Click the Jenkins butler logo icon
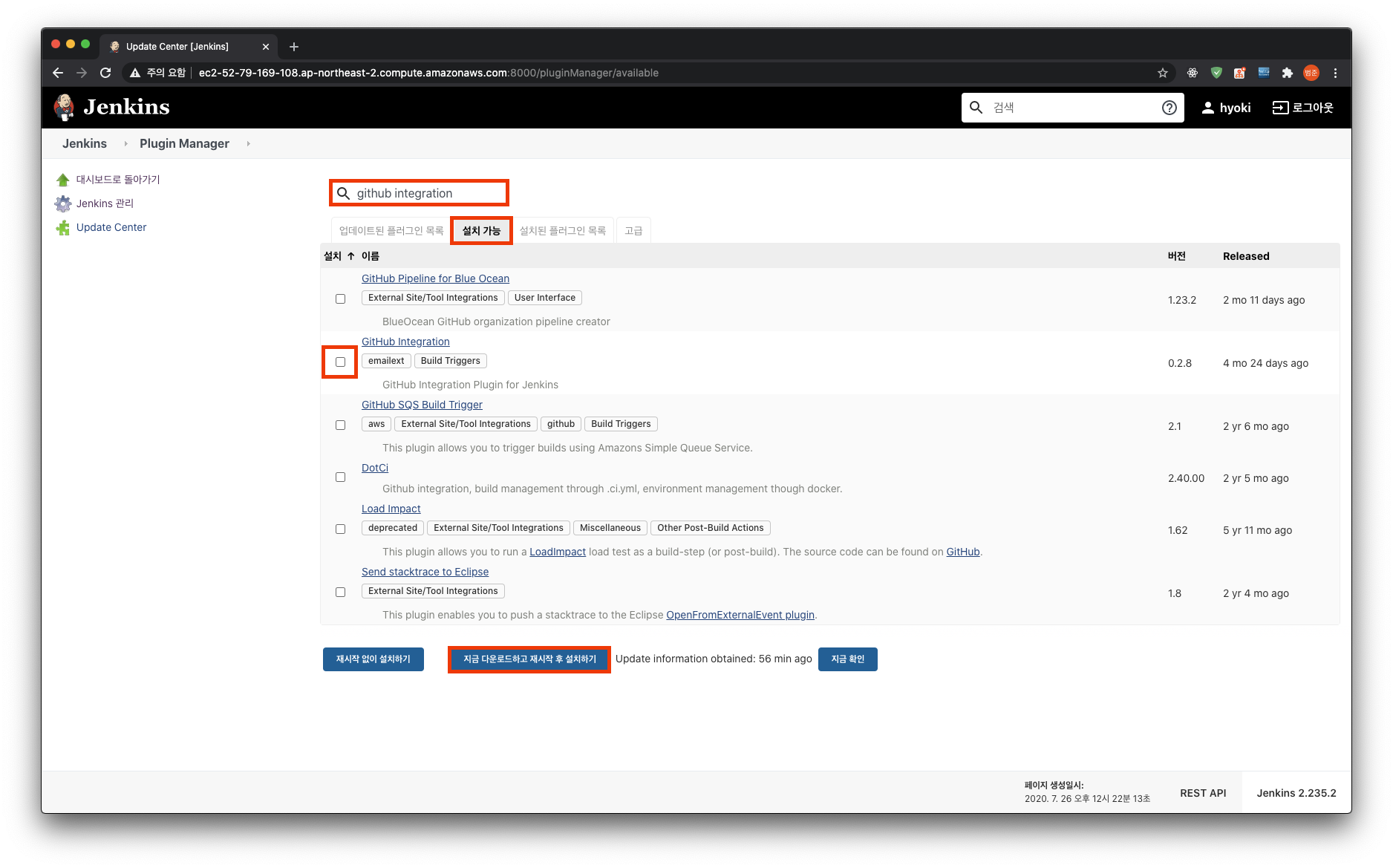 click(x=65, y=107)
